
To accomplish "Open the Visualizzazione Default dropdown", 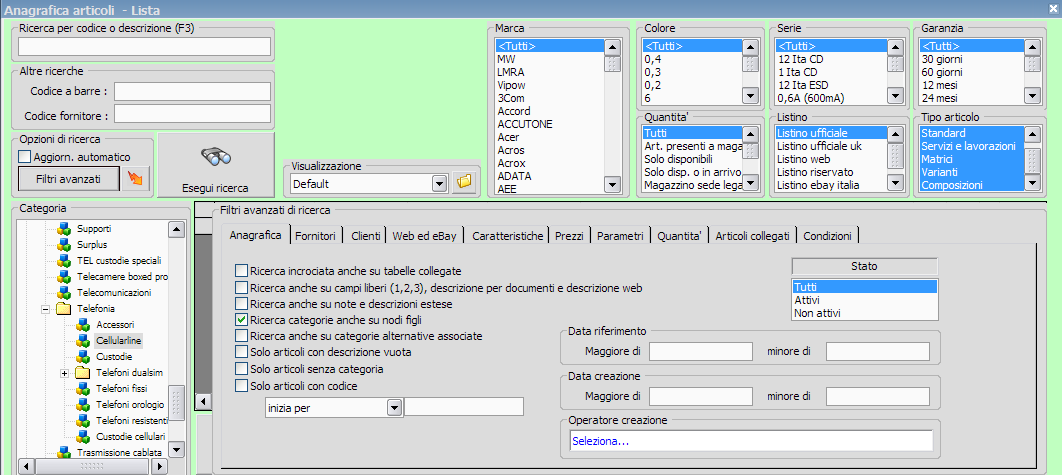I will (438, 183).
